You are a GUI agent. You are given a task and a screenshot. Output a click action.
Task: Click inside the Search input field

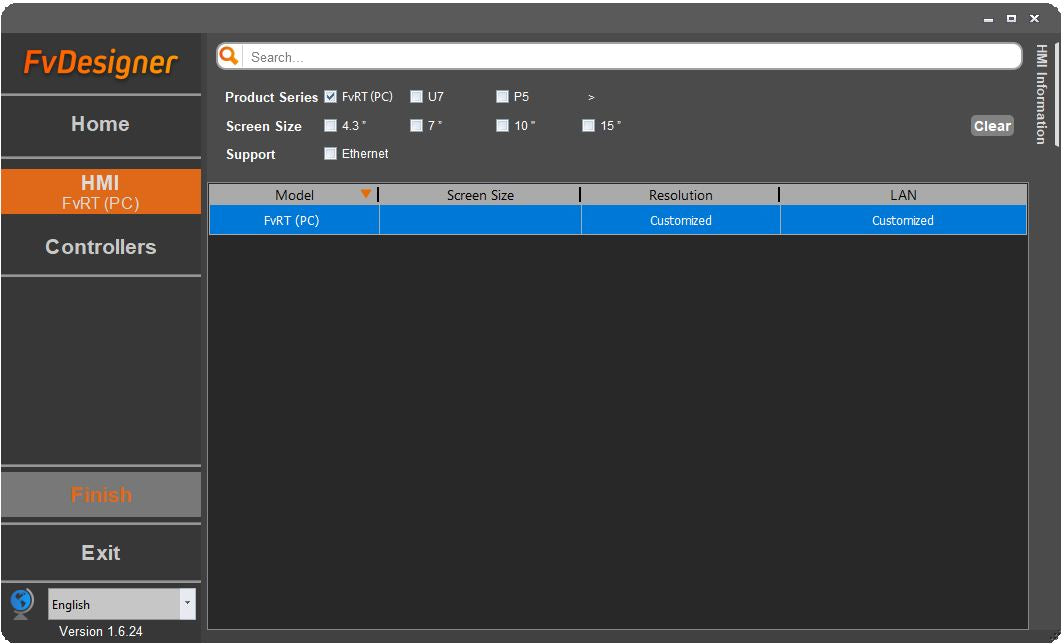click(x=631, y=57)
